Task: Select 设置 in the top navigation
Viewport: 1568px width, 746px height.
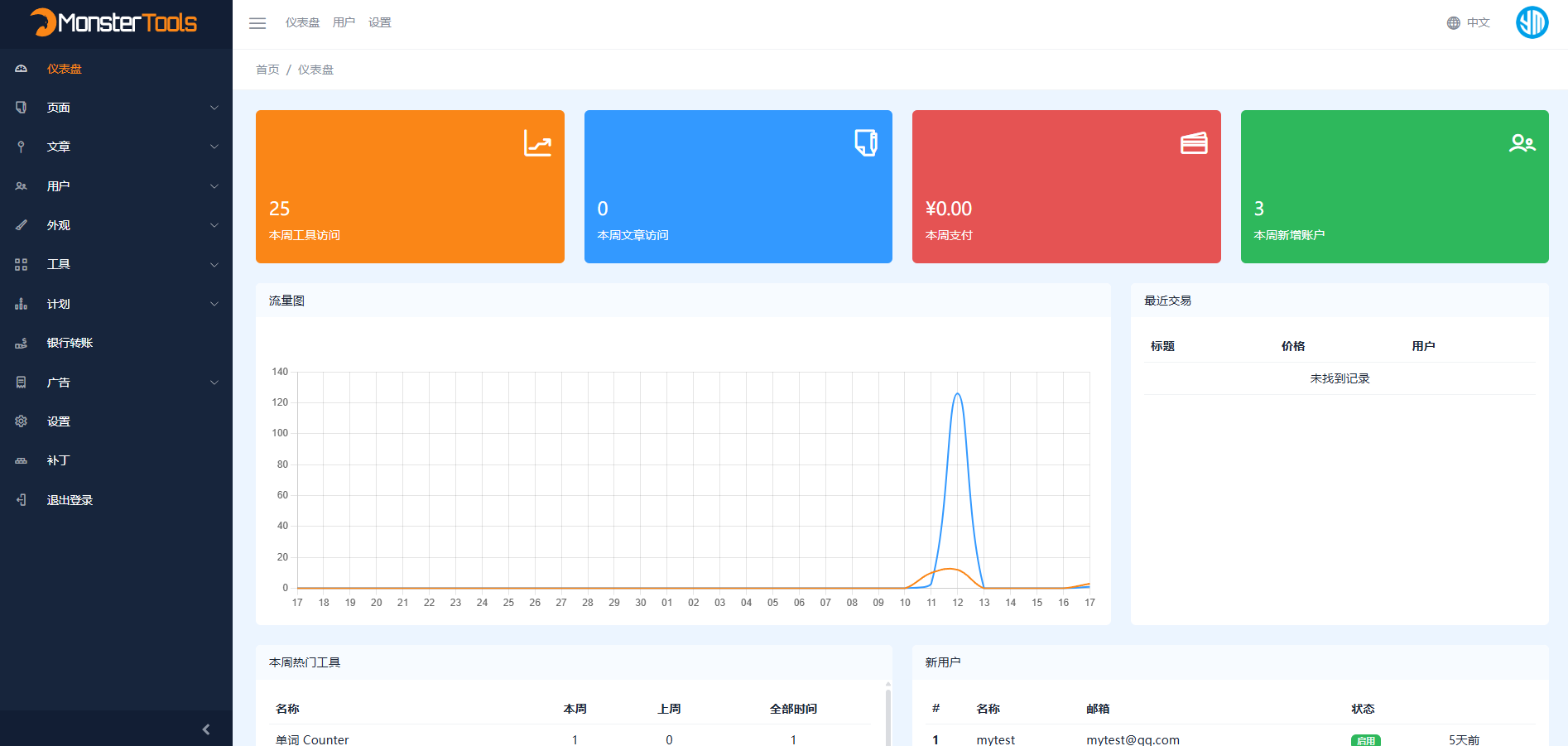Action: pos(380,23)
